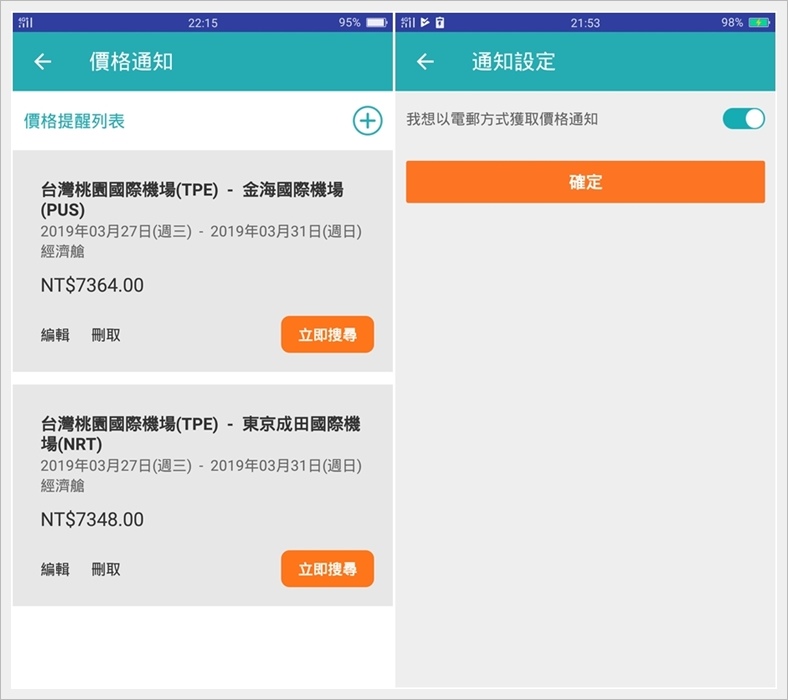Tap the charging battery icon at 98%

(759, 23)
